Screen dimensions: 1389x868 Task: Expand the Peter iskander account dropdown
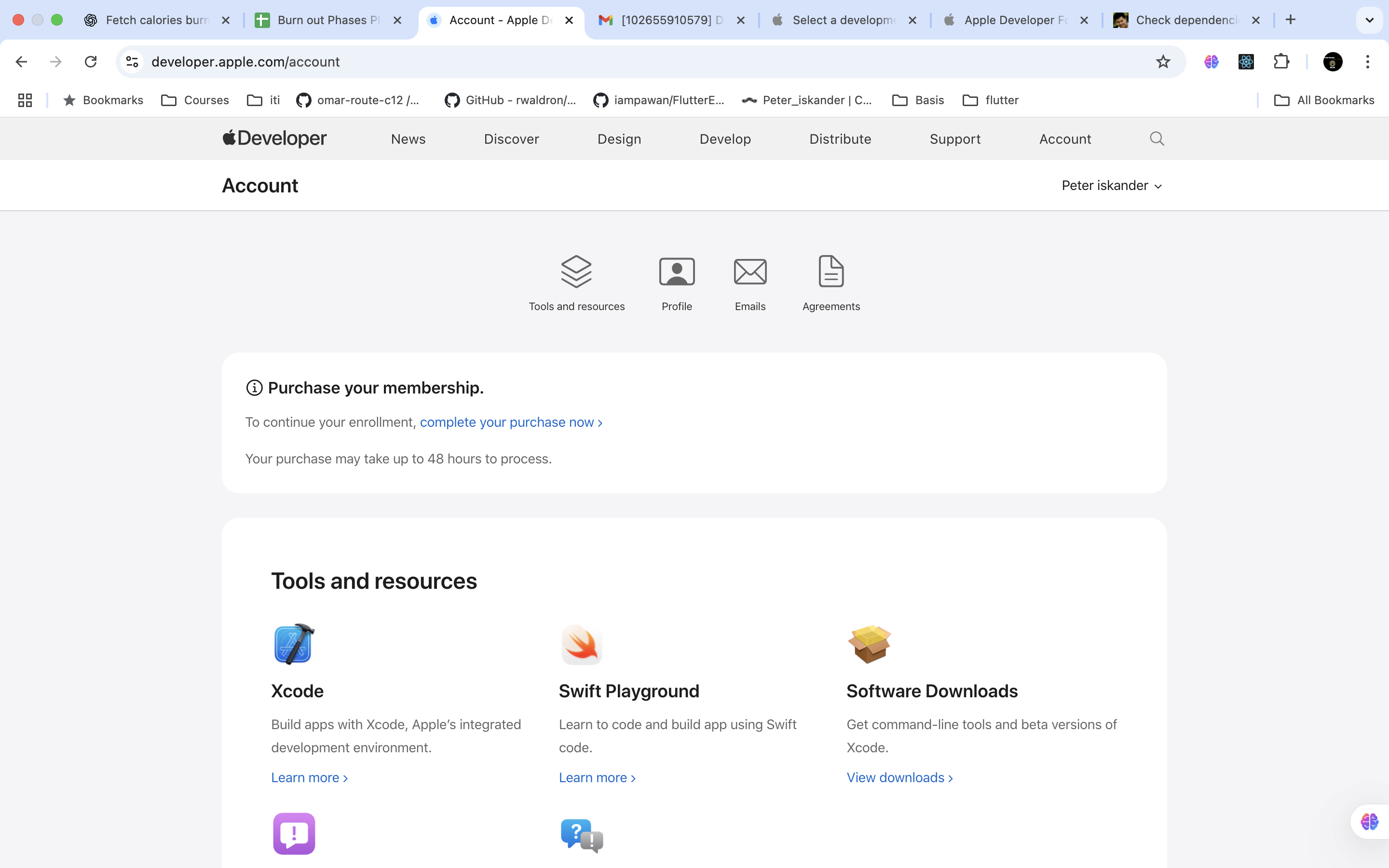[1112, 186]
